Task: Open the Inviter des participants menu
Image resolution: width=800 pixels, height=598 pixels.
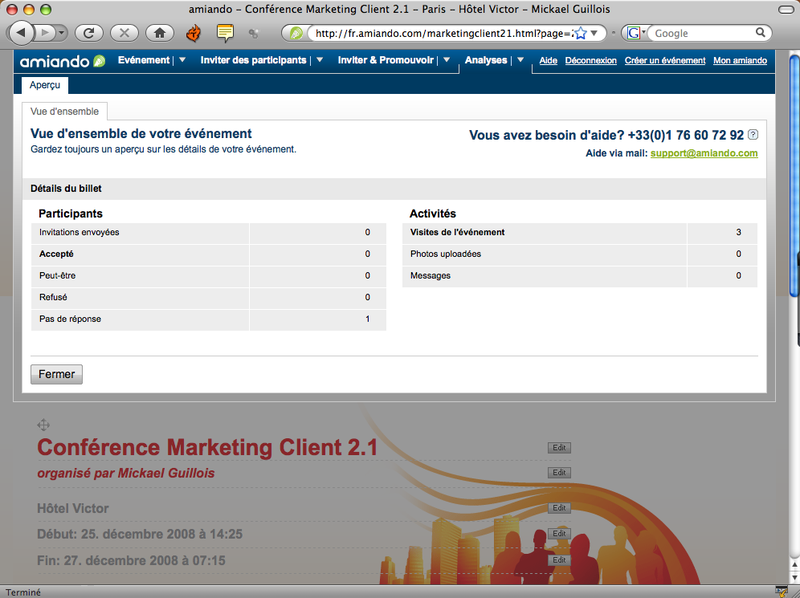Action: point(253,60)
